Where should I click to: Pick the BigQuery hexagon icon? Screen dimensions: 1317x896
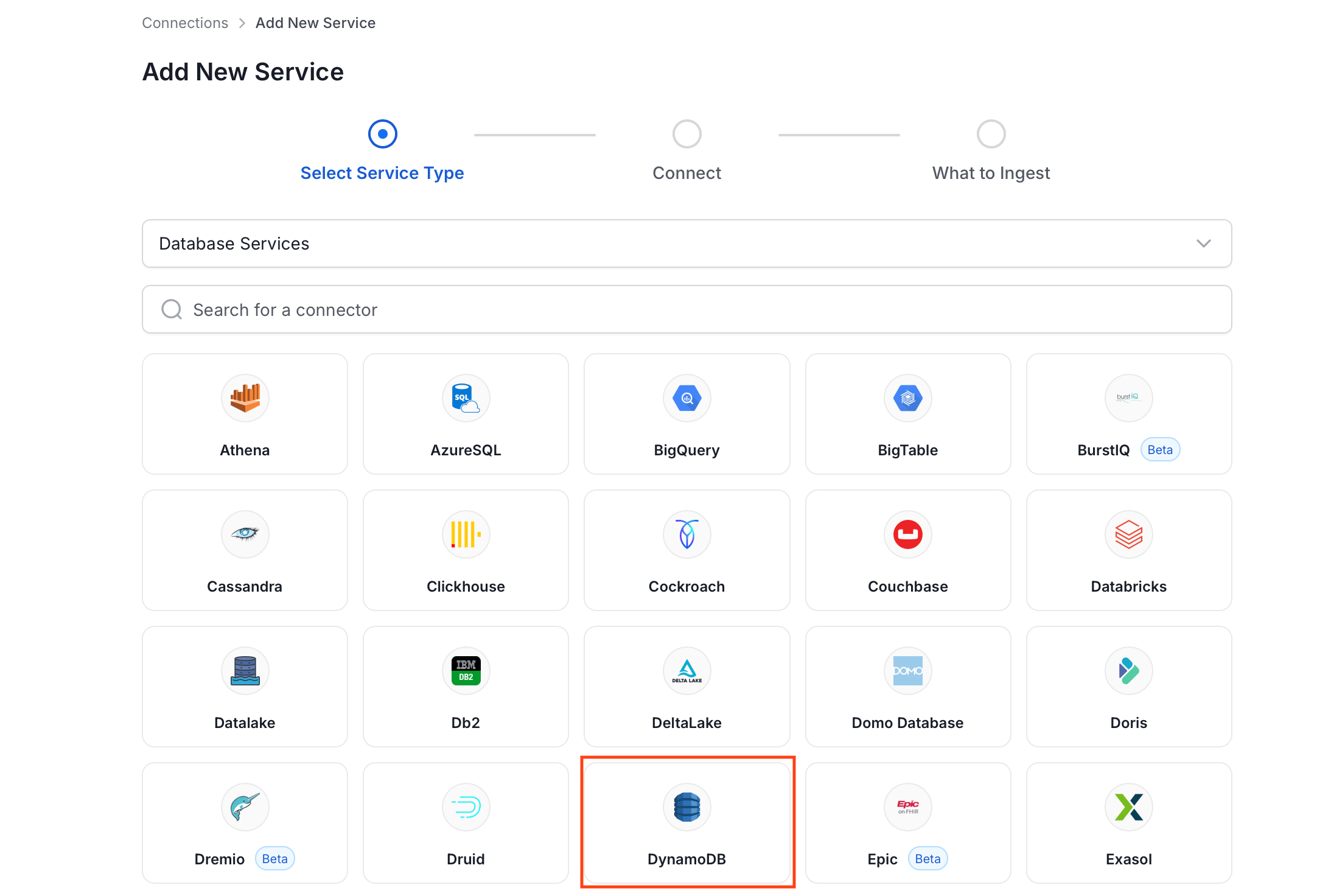point(687,398)
